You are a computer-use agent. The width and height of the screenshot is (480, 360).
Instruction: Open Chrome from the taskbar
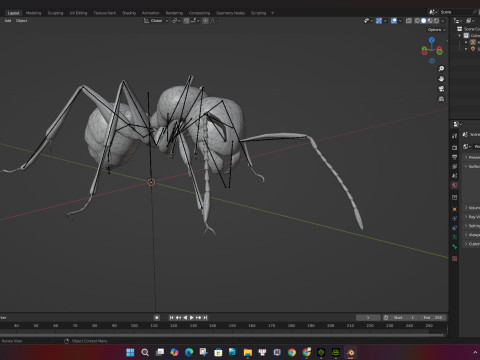(x=292, y=352)
